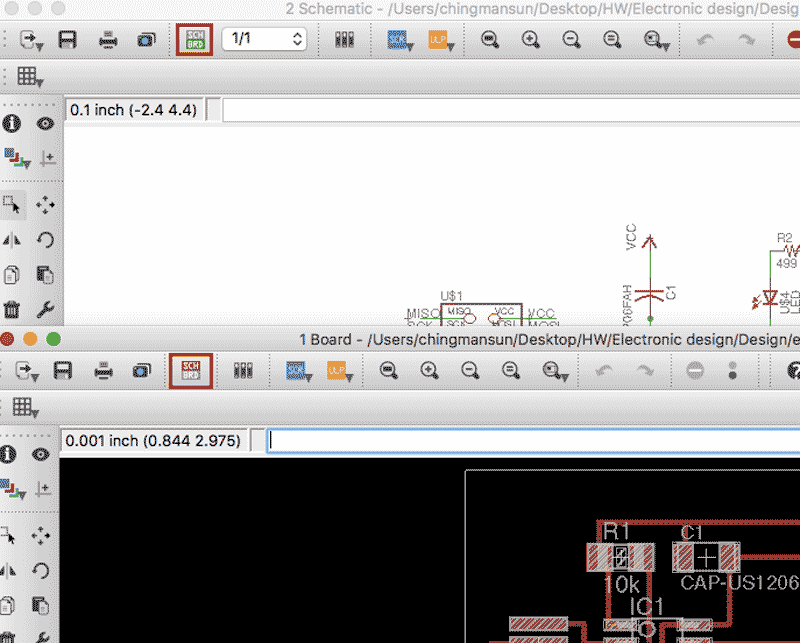Select Group tool in Schematic sidebar
This screenshot has width=800, height=643.
click(12, 205)
